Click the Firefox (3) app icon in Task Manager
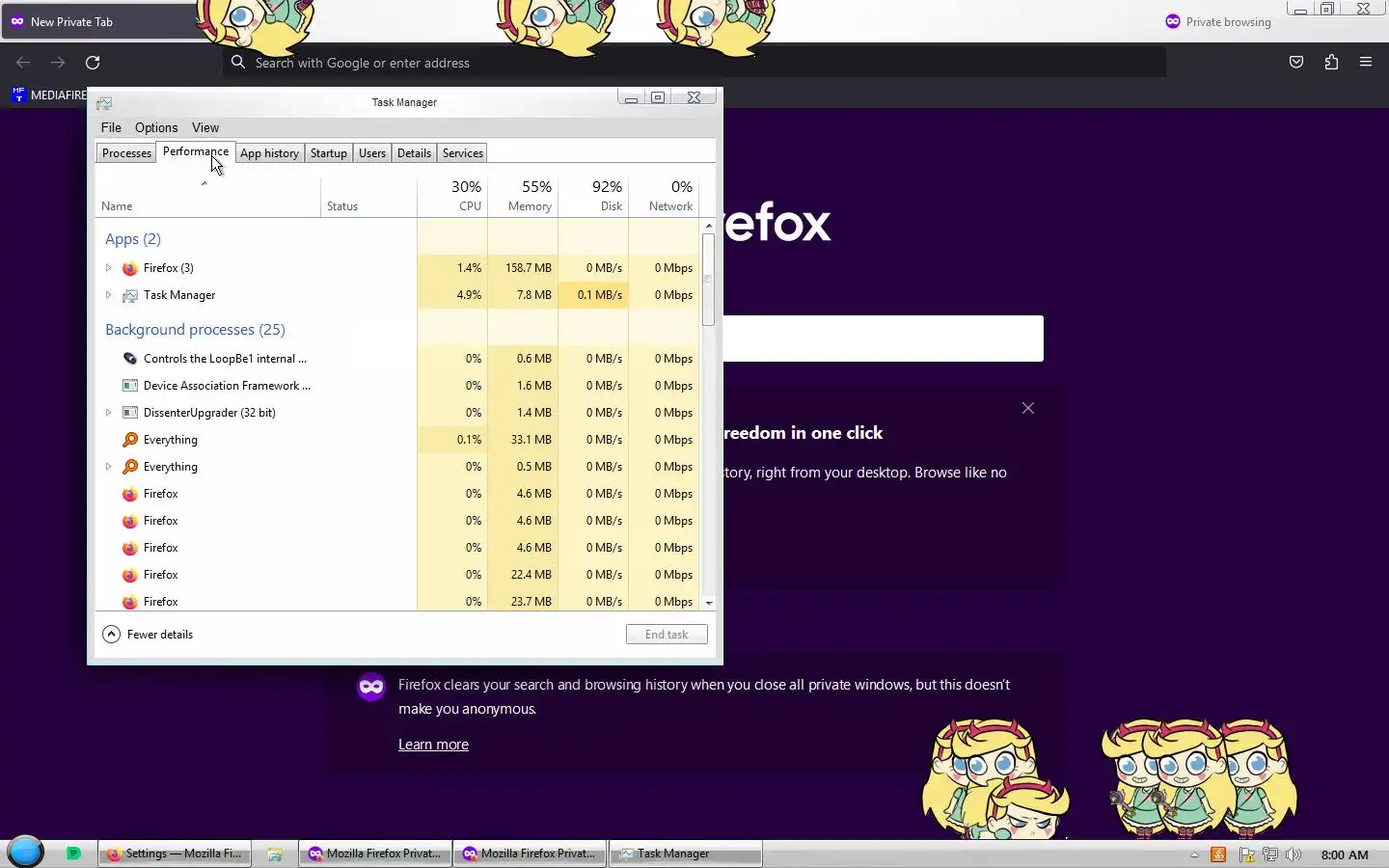 click(130, 268)
